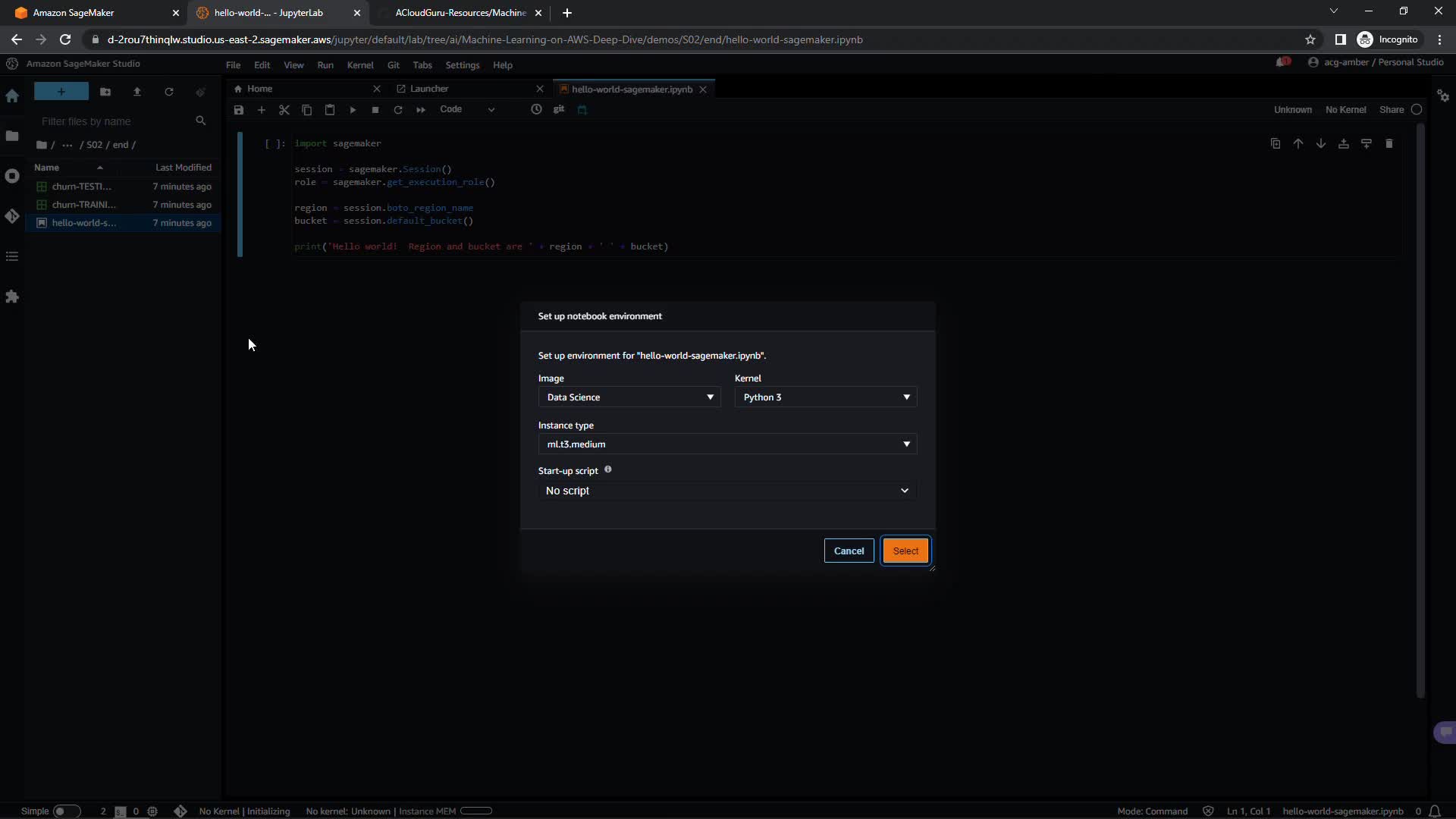Click the Filter files by name field
Screen dimensions: 1456x819
tap(114, 121)
